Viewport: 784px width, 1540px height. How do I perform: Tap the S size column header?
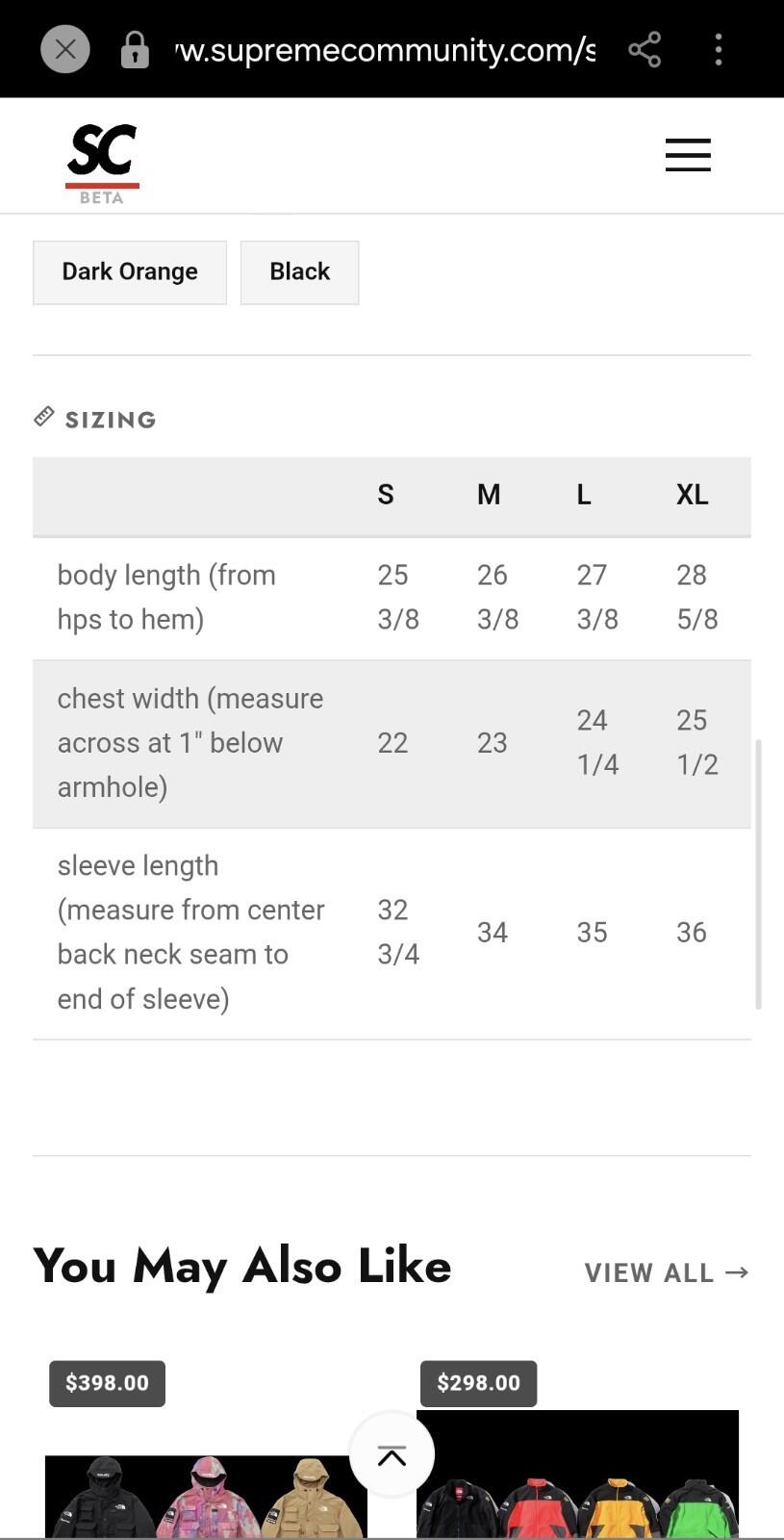tap(386, 495)
